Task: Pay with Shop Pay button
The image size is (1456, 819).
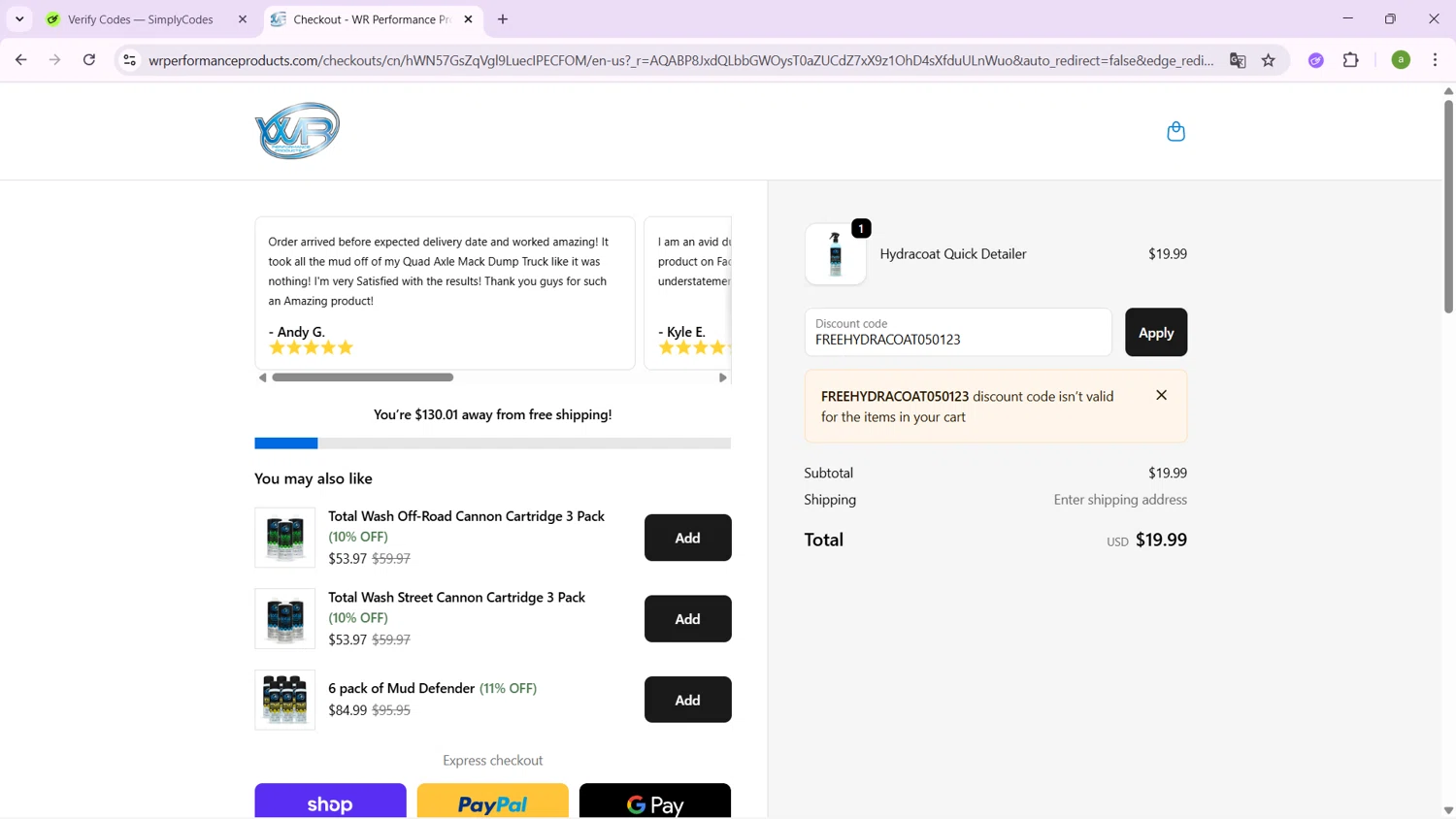Action: coord(330,802)
